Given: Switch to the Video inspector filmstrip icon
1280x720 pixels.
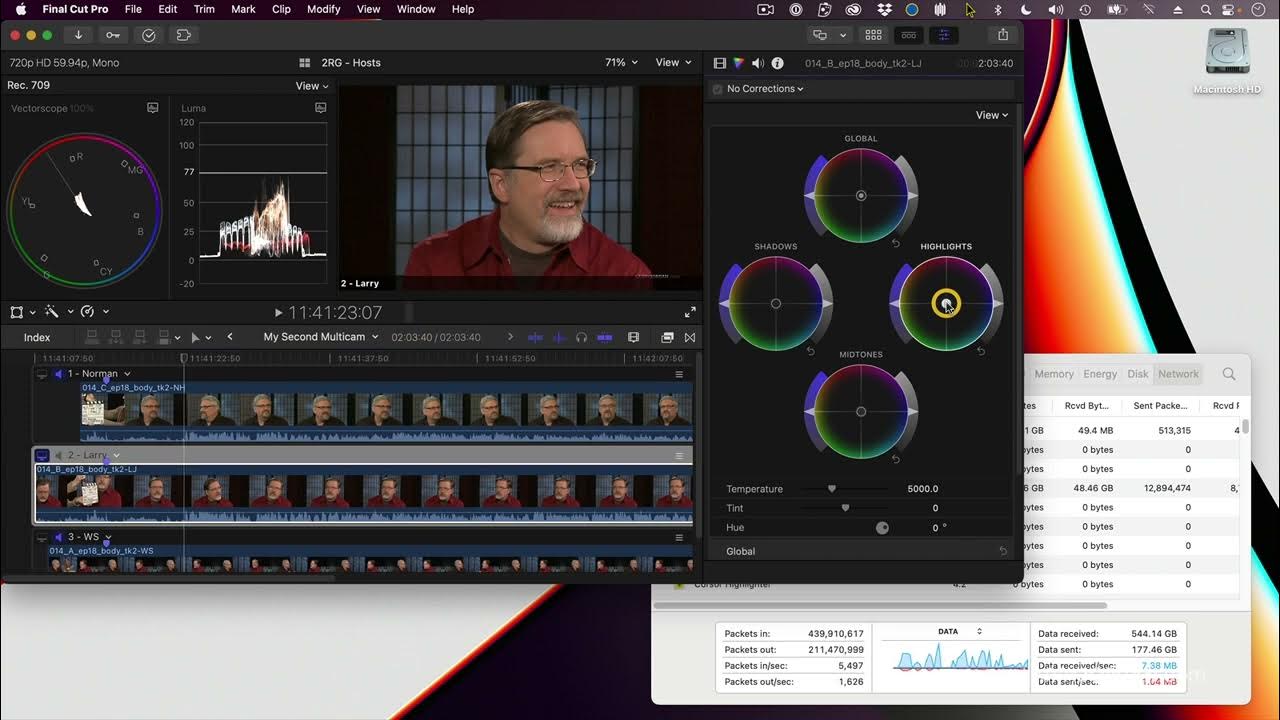Looking at the screenshot, I should (719, 63).
